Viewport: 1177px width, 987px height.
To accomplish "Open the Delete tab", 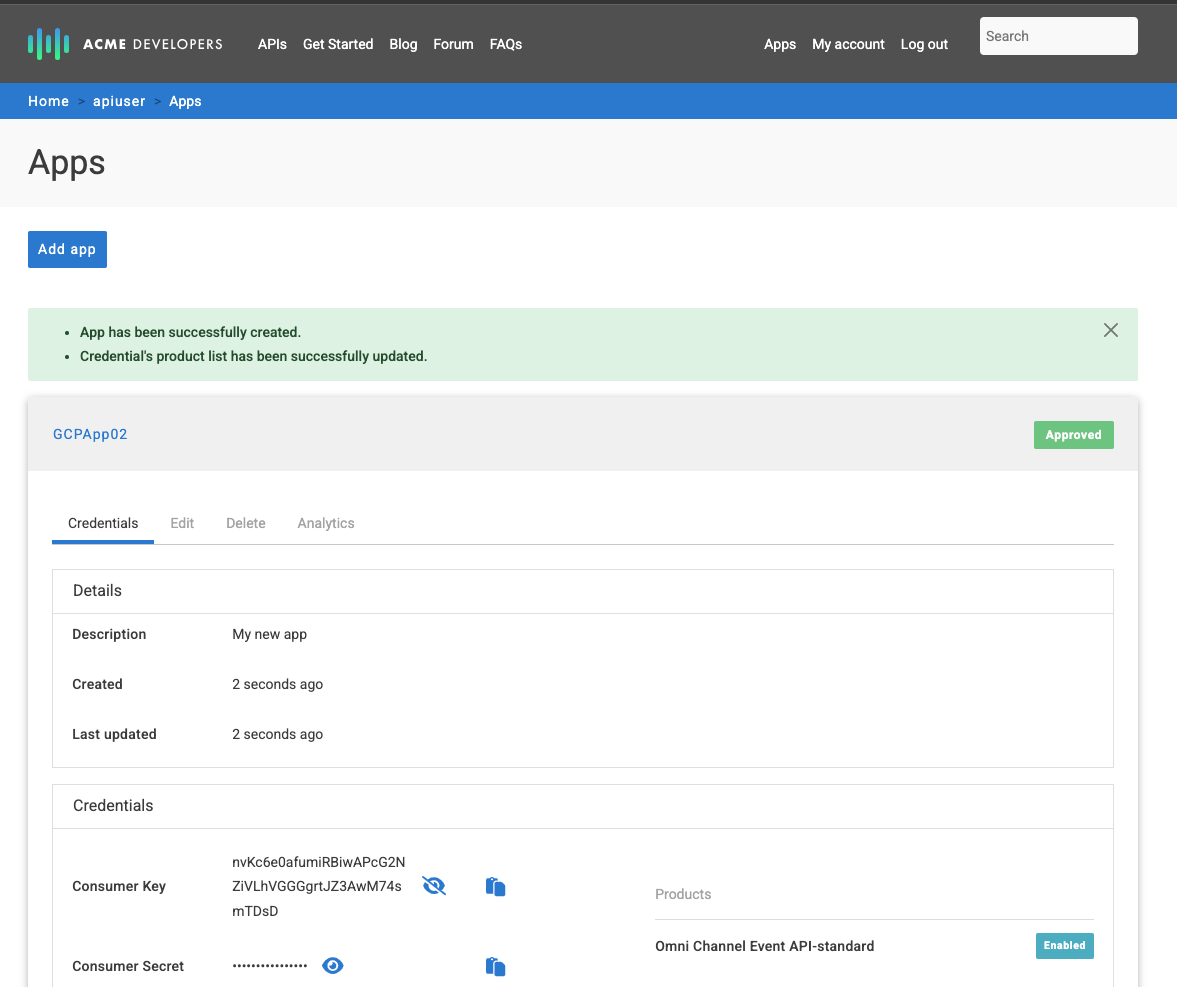I will pos(246,523).
